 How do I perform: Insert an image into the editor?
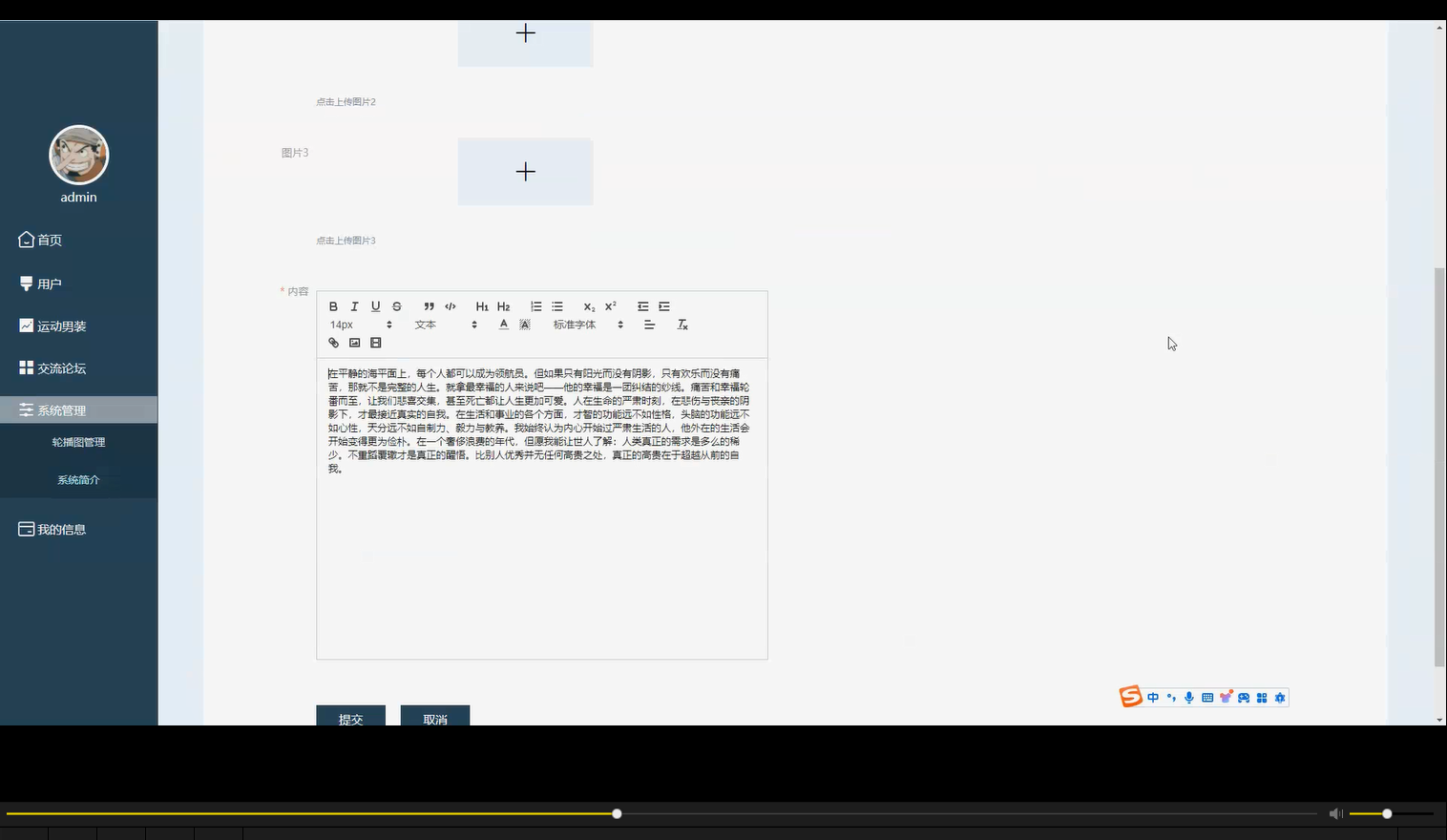pyautogui.click(x=354, y=343)
